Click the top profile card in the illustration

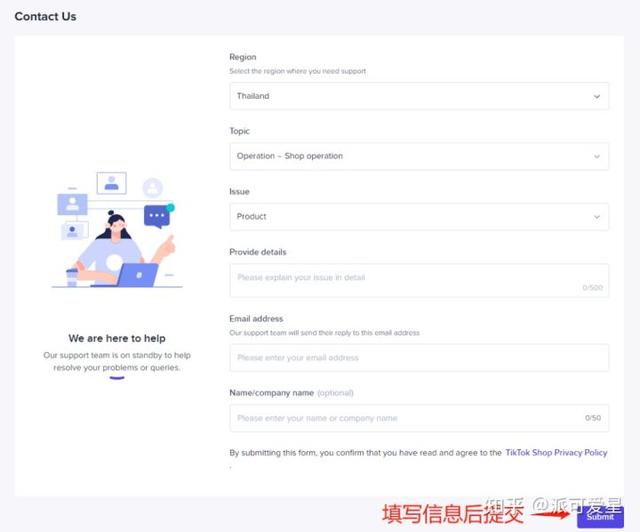pyautogui.click(x=111, y=183)
